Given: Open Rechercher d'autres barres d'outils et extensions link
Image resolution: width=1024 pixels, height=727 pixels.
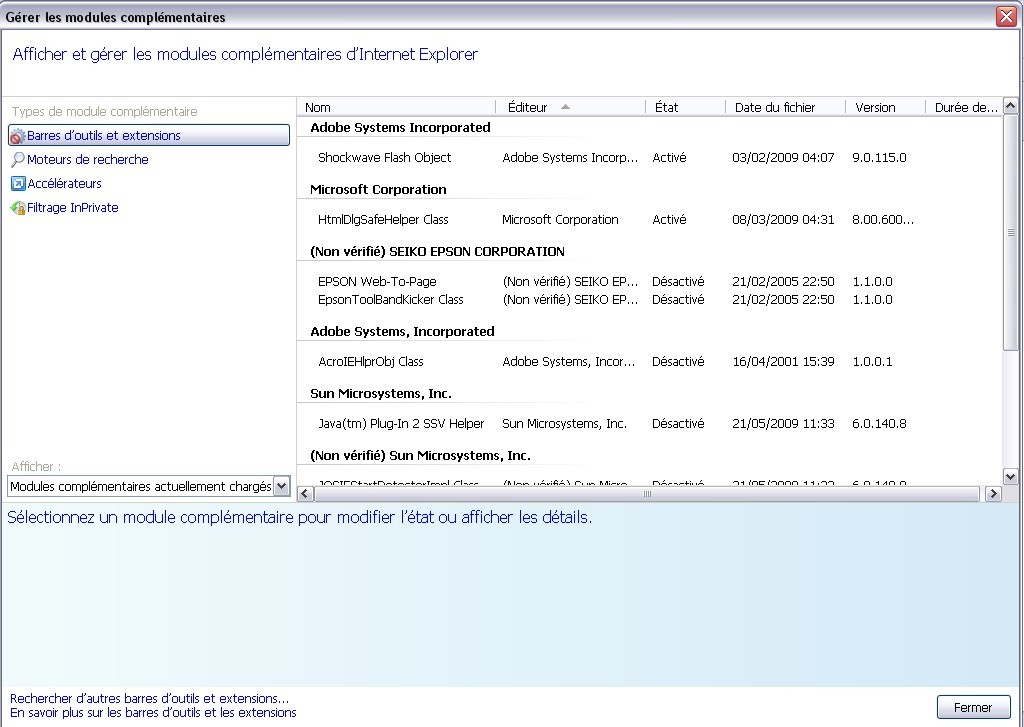Looking at the screenshot, I should (x=149, y=698).
